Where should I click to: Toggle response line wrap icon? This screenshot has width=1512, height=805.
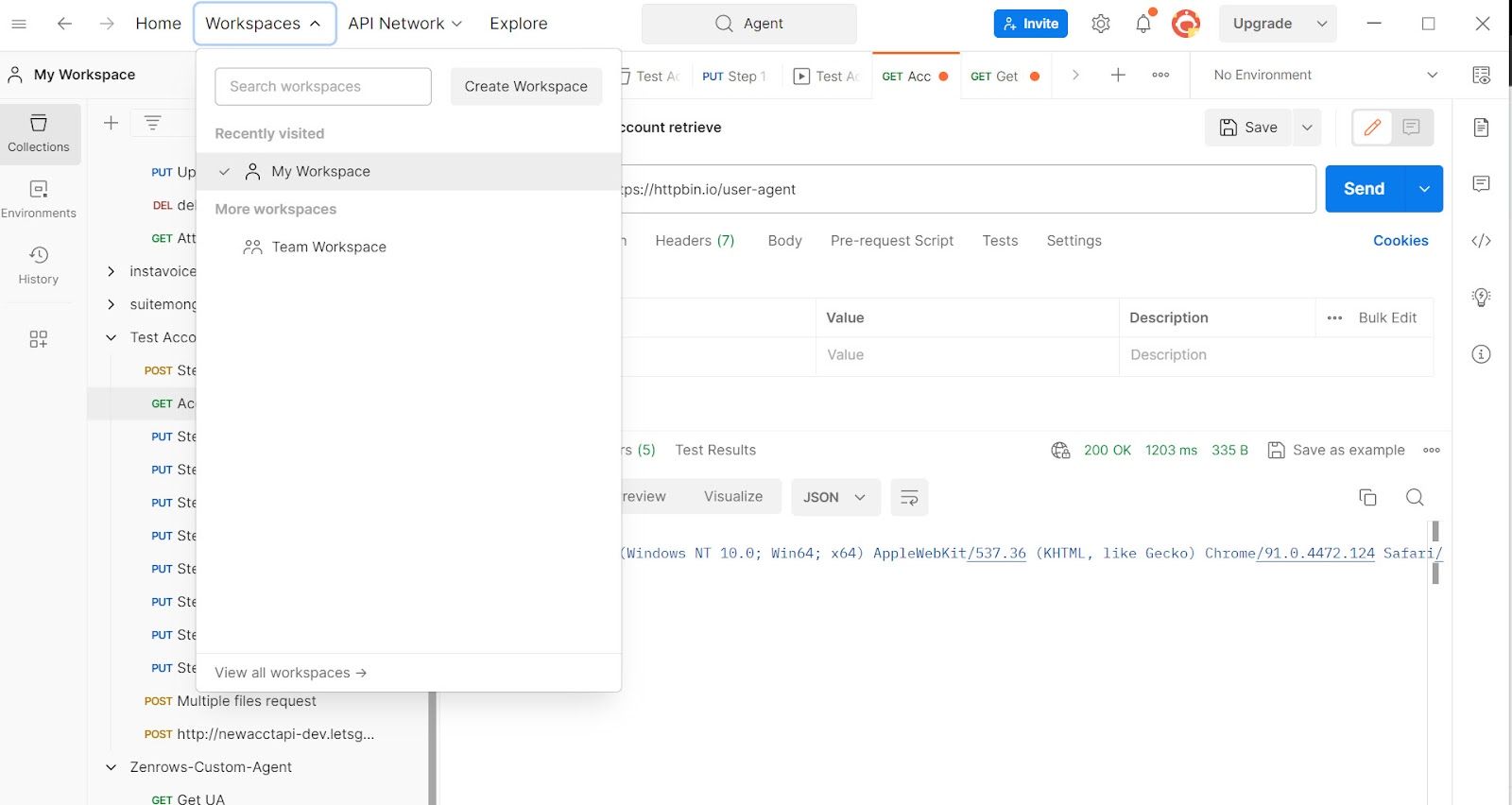click(909, 497)
